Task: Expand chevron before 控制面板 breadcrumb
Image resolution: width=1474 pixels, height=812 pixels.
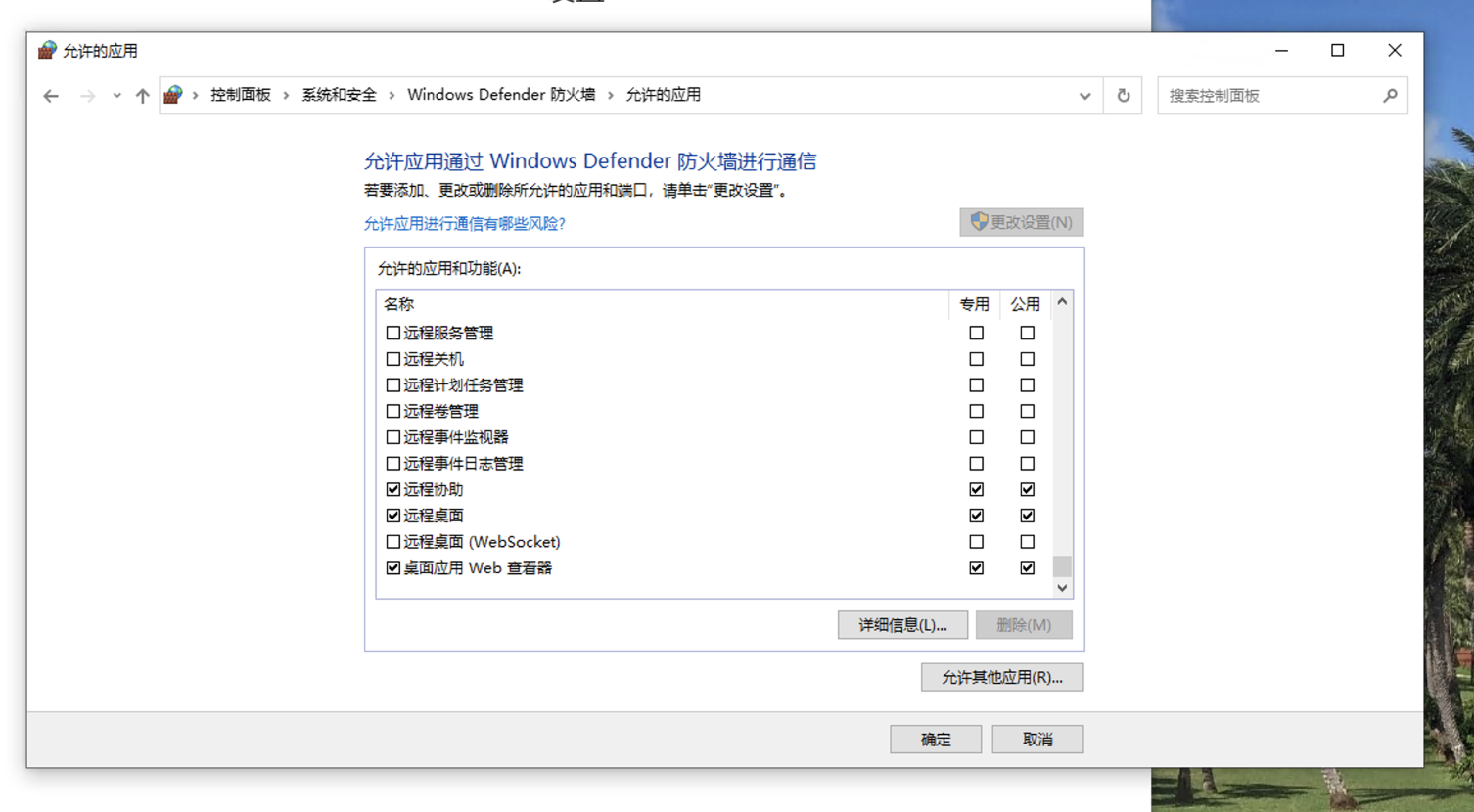Action: 196,95
